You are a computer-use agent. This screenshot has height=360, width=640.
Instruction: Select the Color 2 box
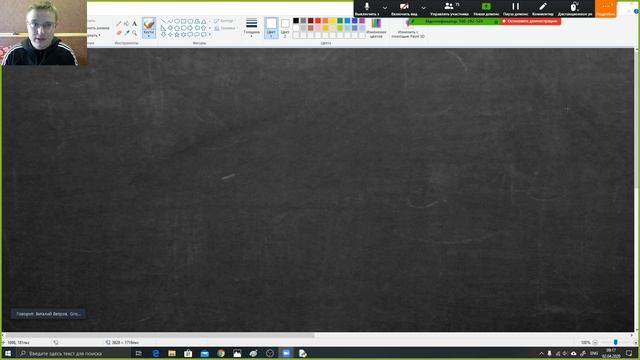coord(285,28)
